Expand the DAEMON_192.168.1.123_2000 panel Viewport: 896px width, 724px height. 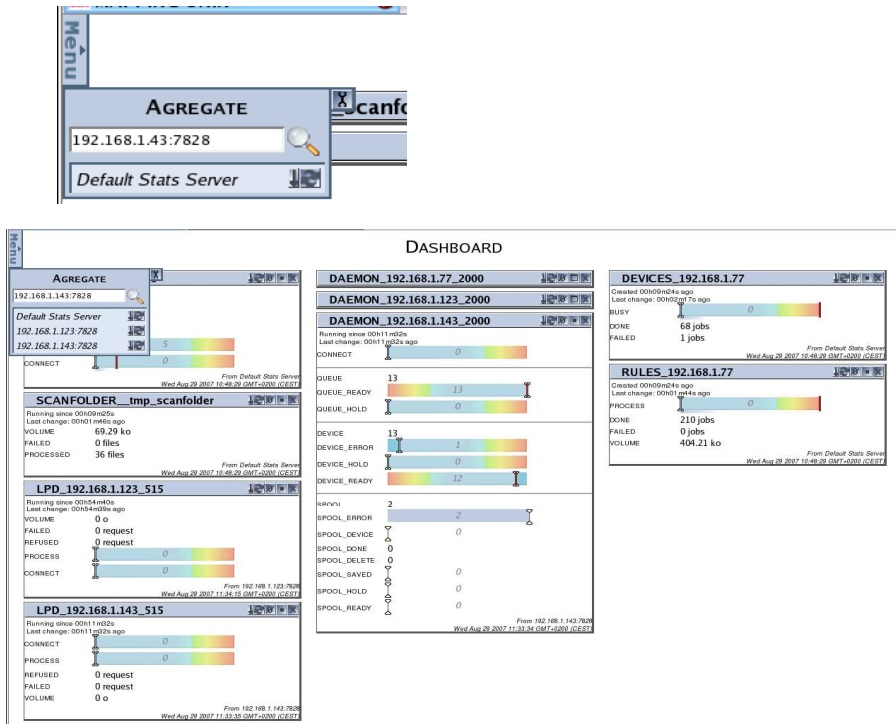click(573, 299)
